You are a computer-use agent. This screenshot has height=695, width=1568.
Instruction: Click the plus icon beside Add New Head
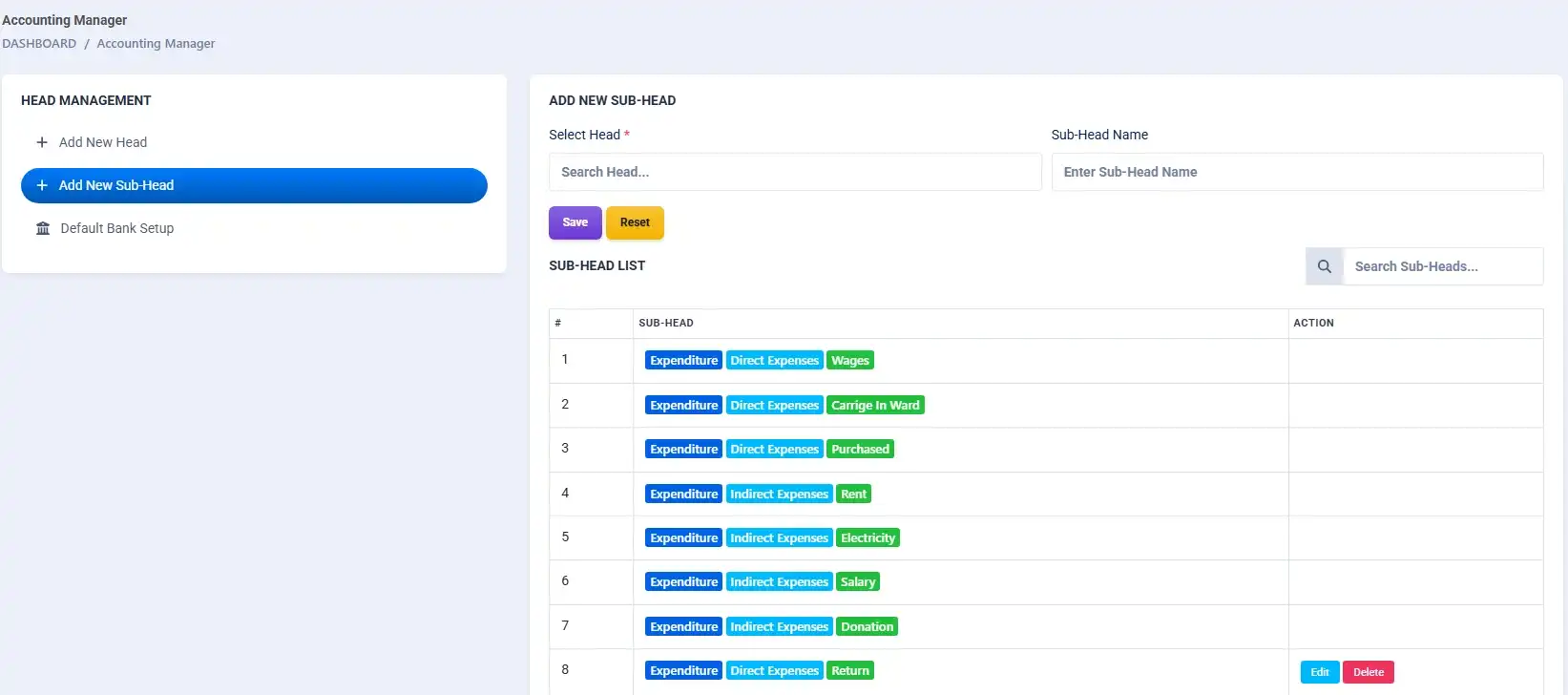(42, 142)
